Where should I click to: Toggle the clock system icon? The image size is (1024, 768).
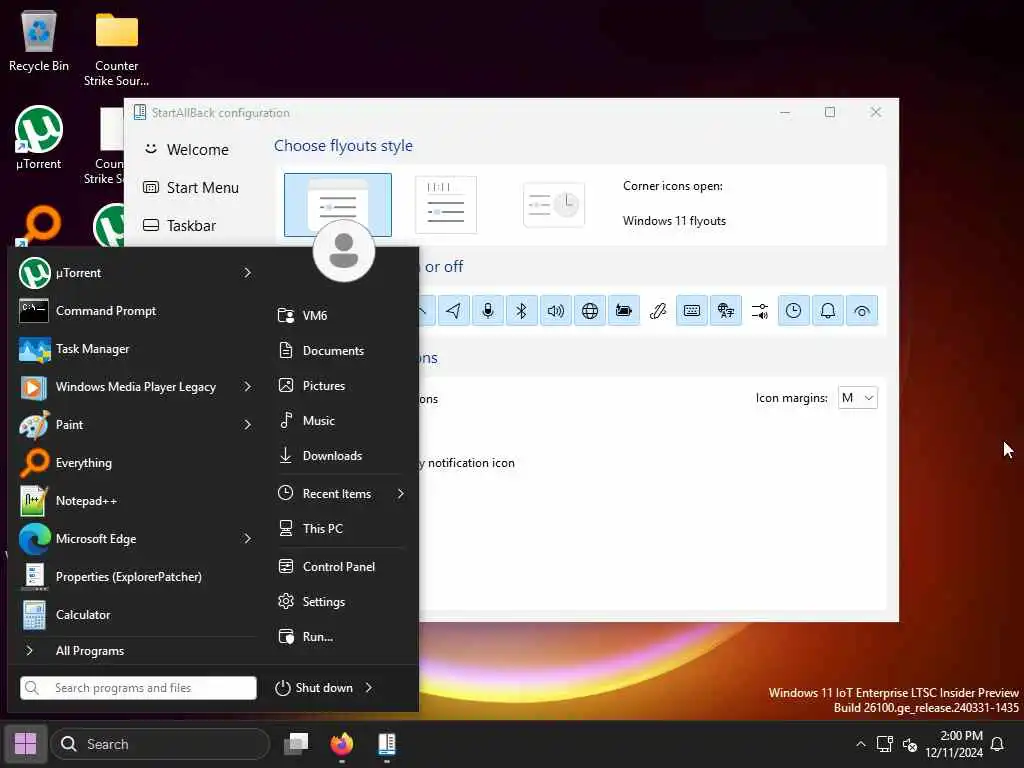point(793,311)
